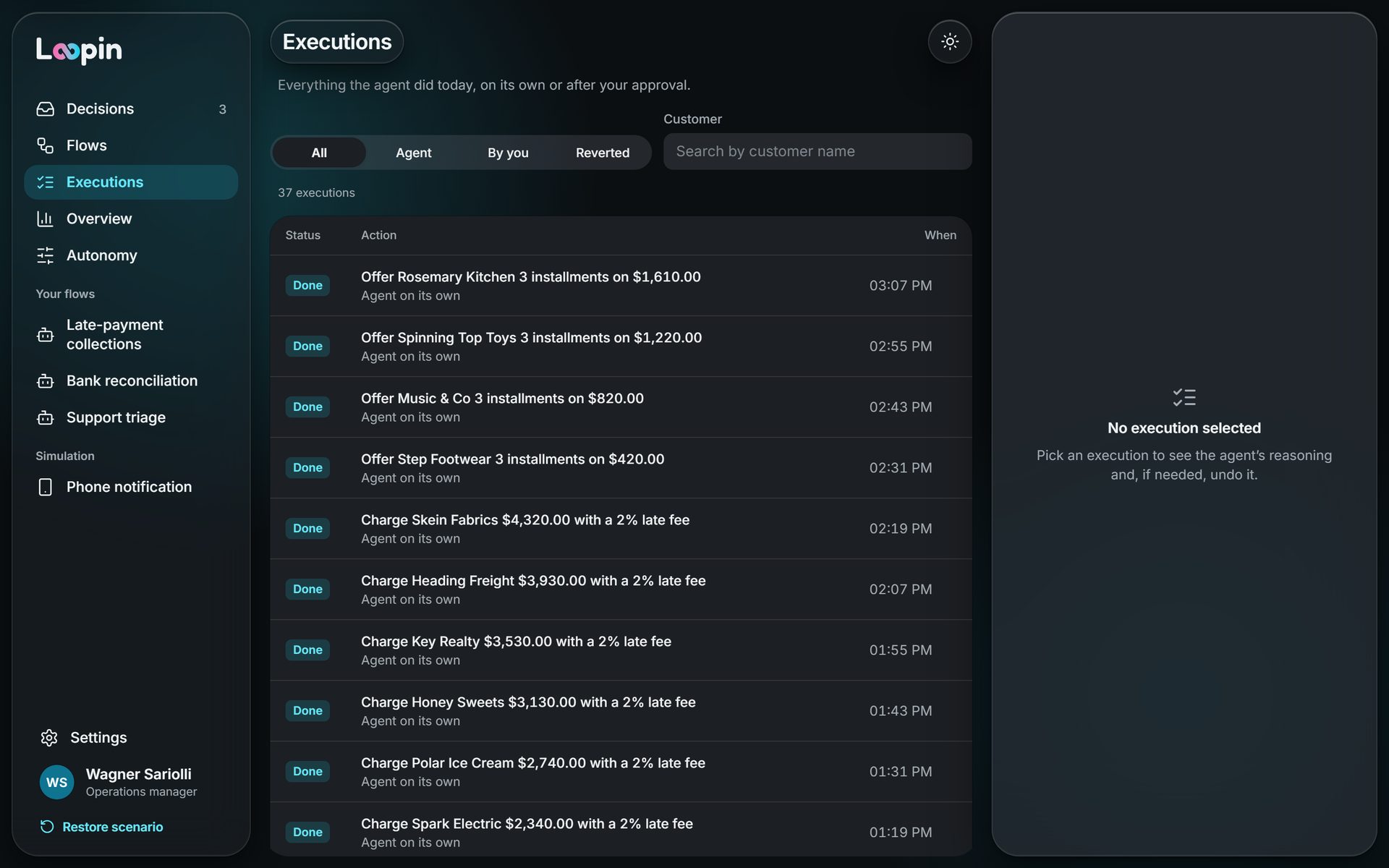Open Late-payment collections flow
Viewport: 1389px width, 868px height.
pyautogui.click(x=131, y=335)
